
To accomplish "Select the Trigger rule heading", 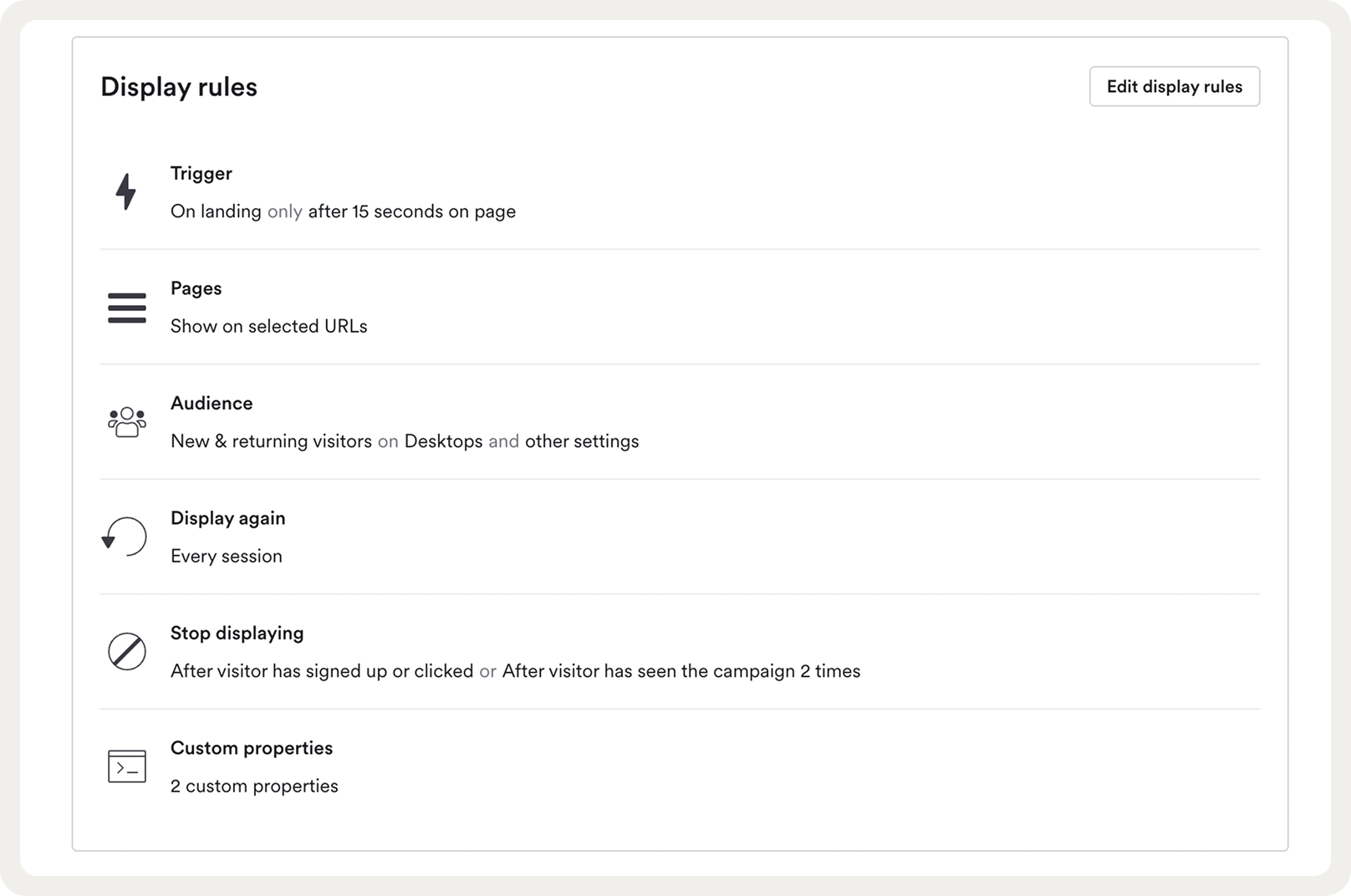I will (201, 174).
